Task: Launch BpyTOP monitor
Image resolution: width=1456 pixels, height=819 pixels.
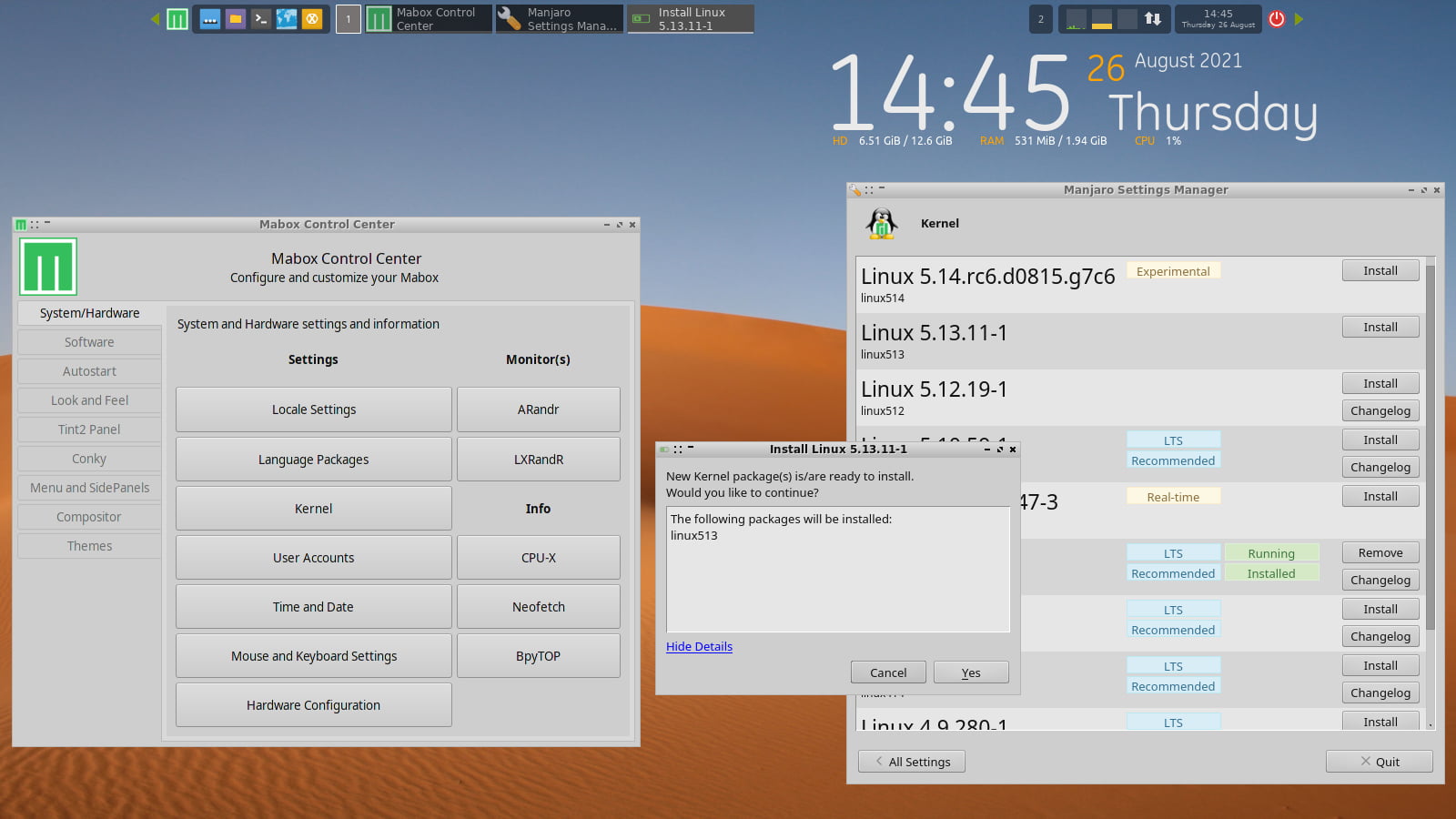Action: tap(539, 656)
